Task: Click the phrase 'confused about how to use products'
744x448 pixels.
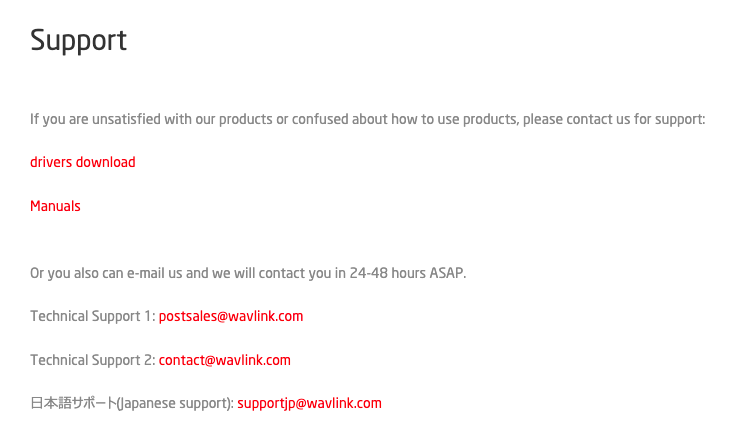Action: click(x=405, y=119)
